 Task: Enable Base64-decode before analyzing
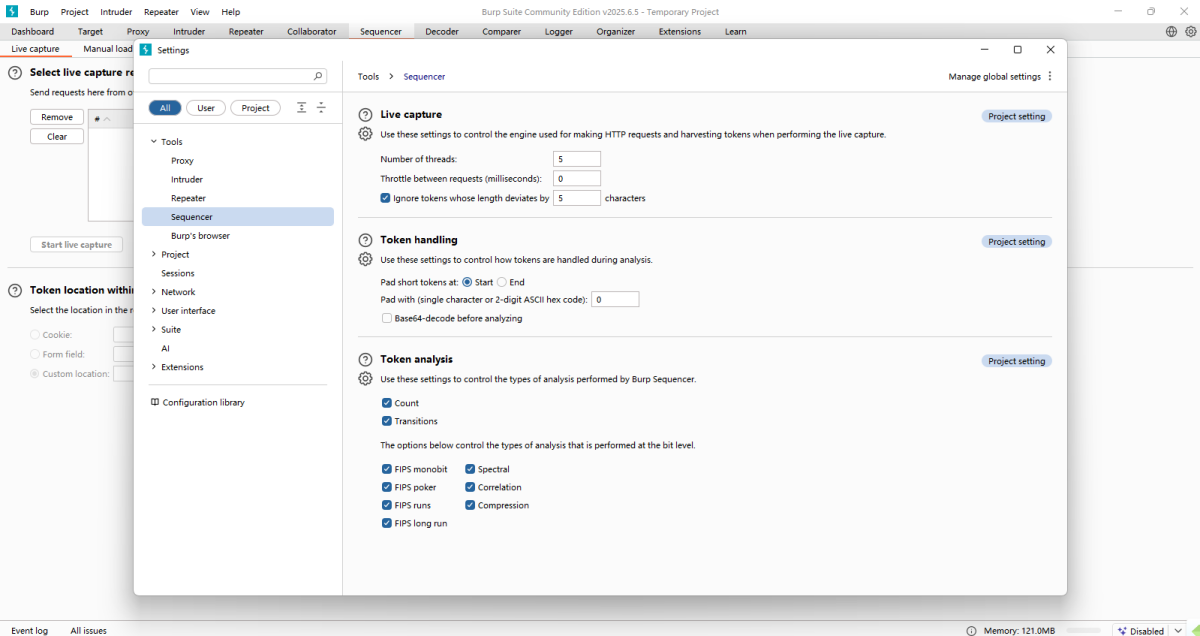(x=386, y=317)
